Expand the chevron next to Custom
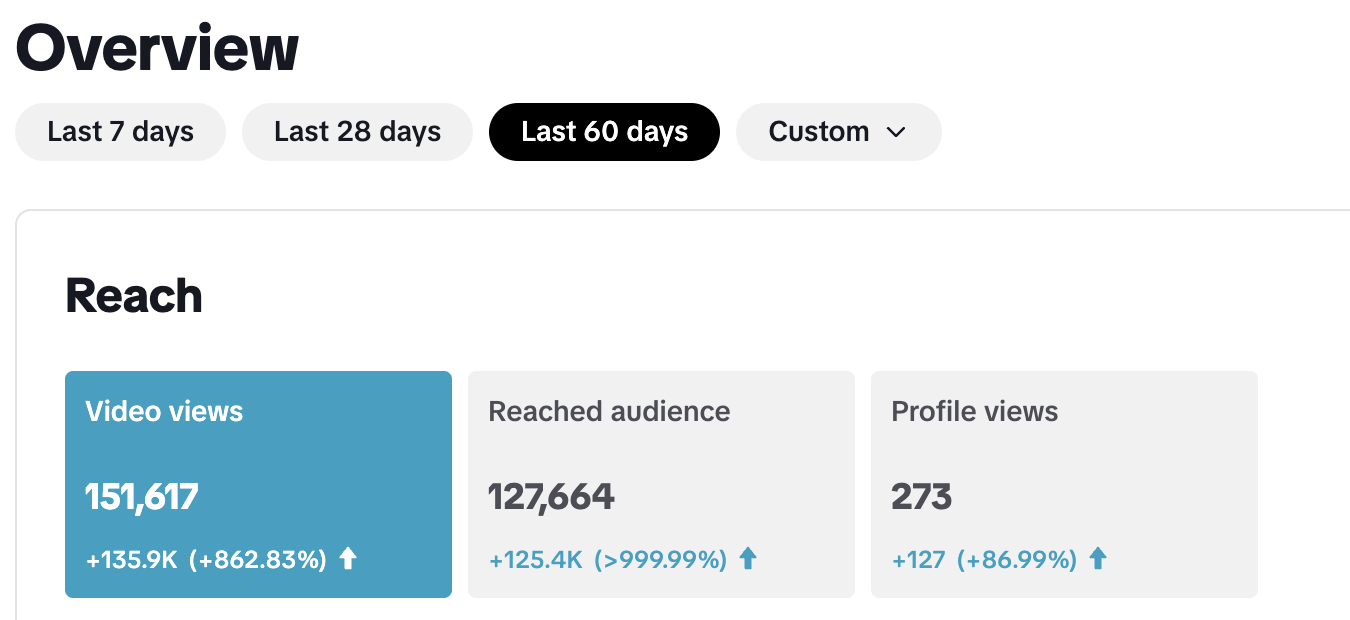This screenshot has width=1350, height=620. coord(896,132)
